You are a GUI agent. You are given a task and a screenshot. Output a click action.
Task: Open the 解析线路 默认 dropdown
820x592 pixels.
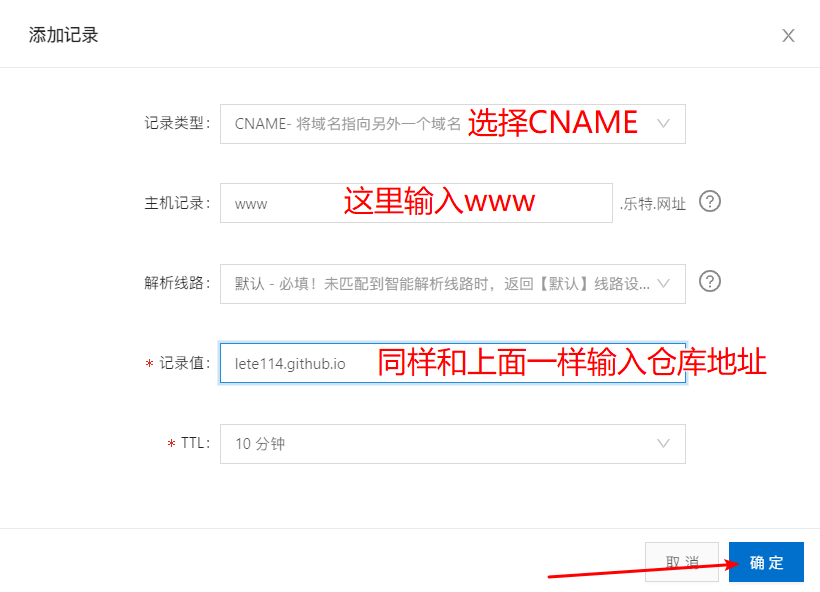tap(453, 284)
